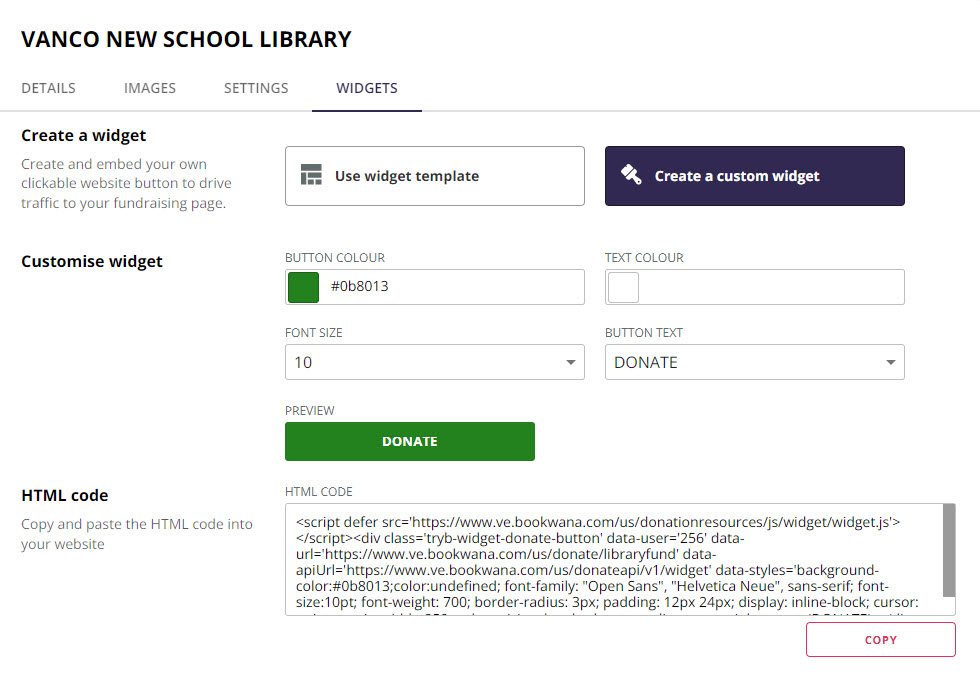
Task: Click the HTML code box scrollbar
Action: [x=948, y=550]
